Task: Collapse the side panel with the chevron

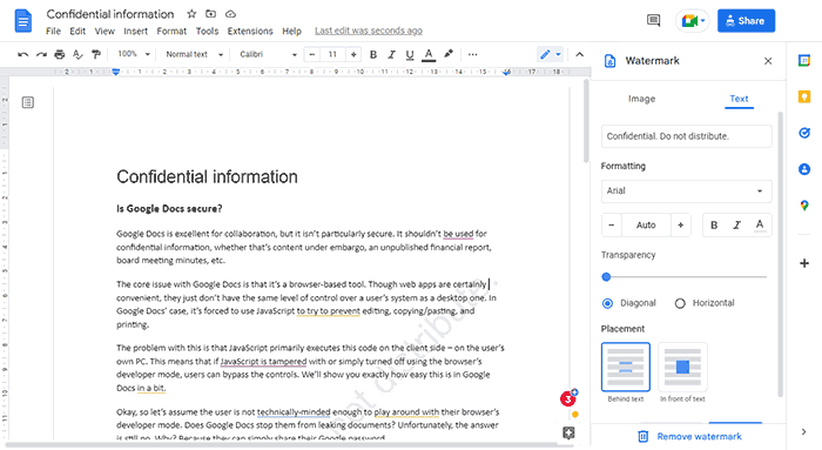Action: pos(804,432)
